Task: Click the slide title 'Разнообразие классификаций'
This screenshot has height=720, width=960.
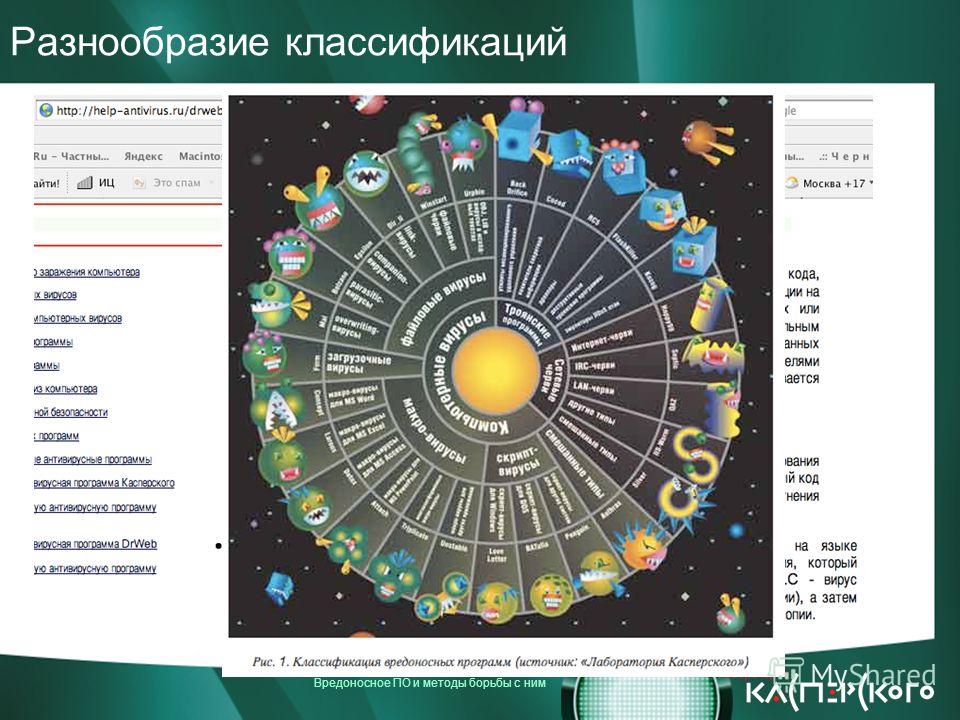Action: (288, 42)
